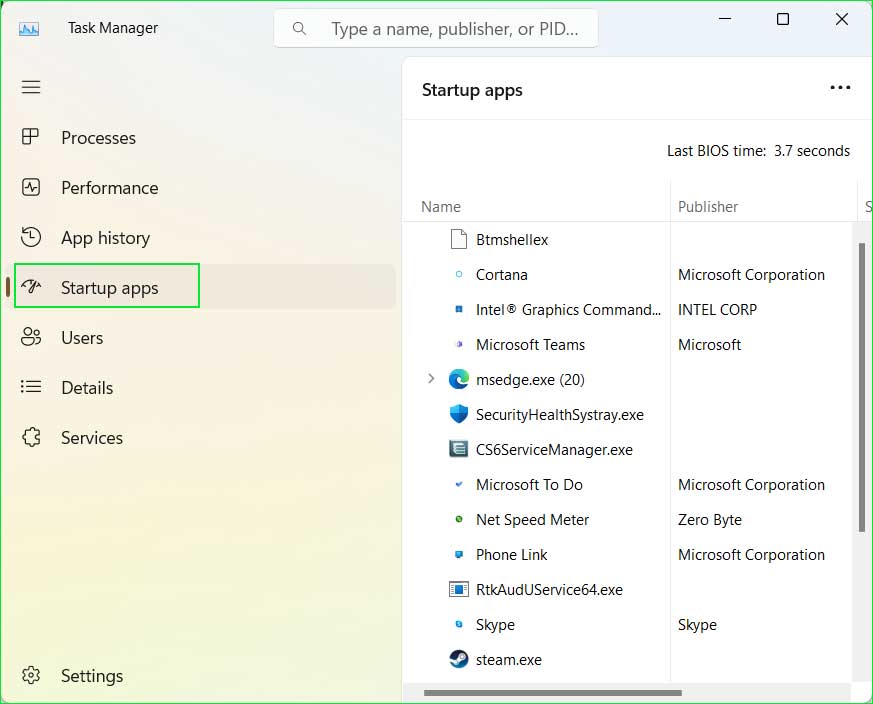The width and height of the screenshot is (873, 704).
Task: Click the search box for name or PID
Action: pos(436,28)
